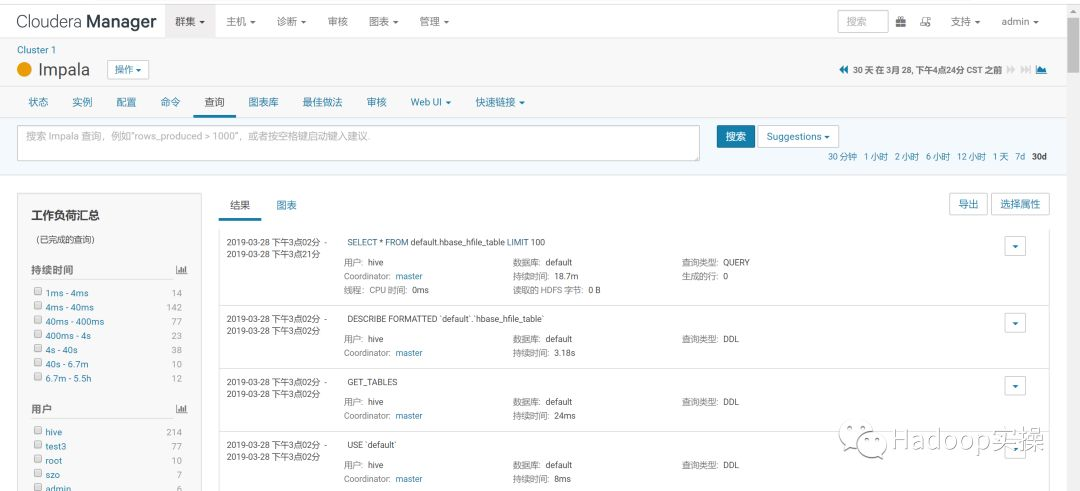The image size is (1080, 491).
Task: Open histogram icon beside 用户
Action: [x=182, y=409]
